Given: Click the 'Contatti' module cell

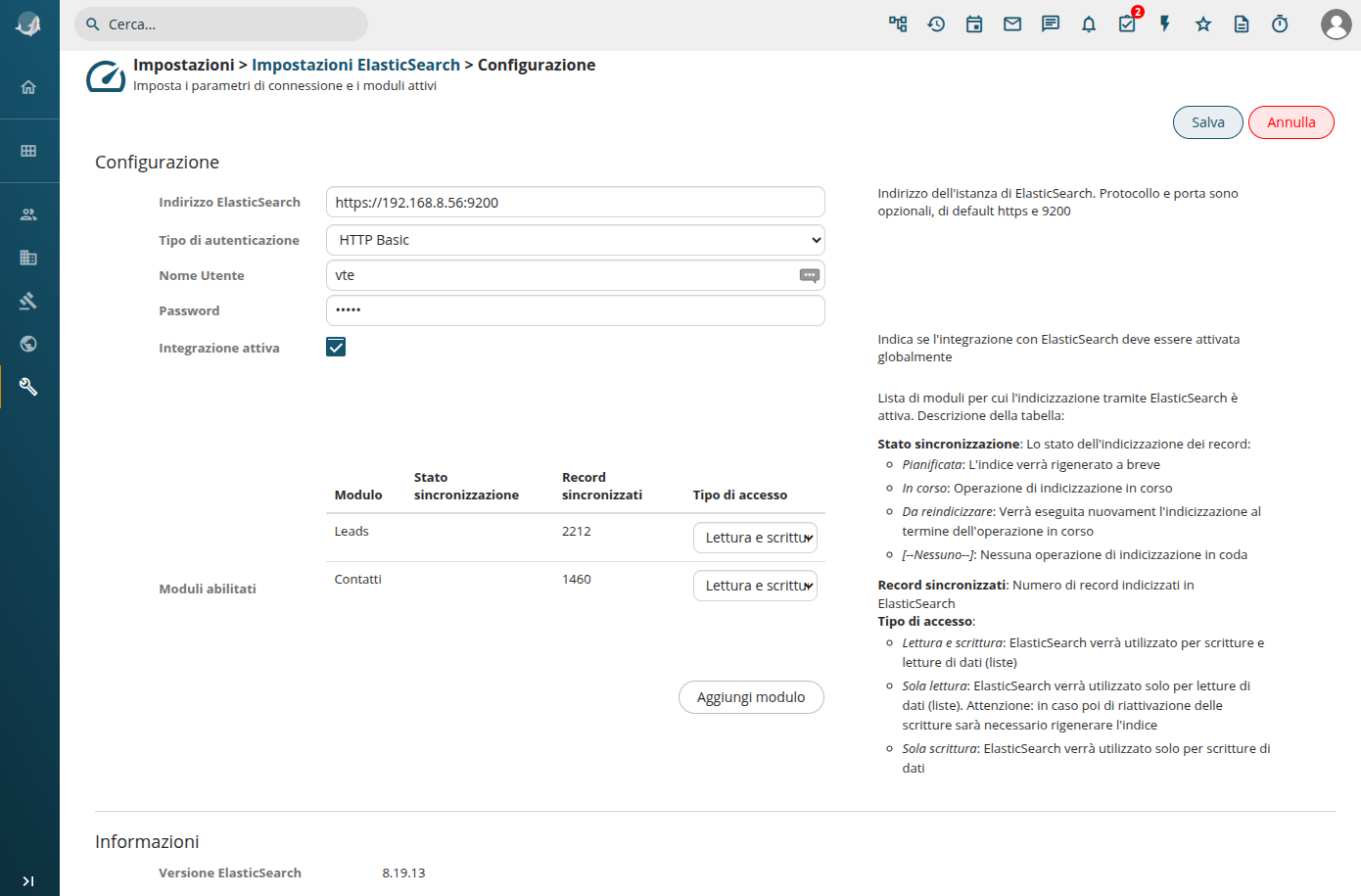Looking at the screenshot, I should pos(357,580).
